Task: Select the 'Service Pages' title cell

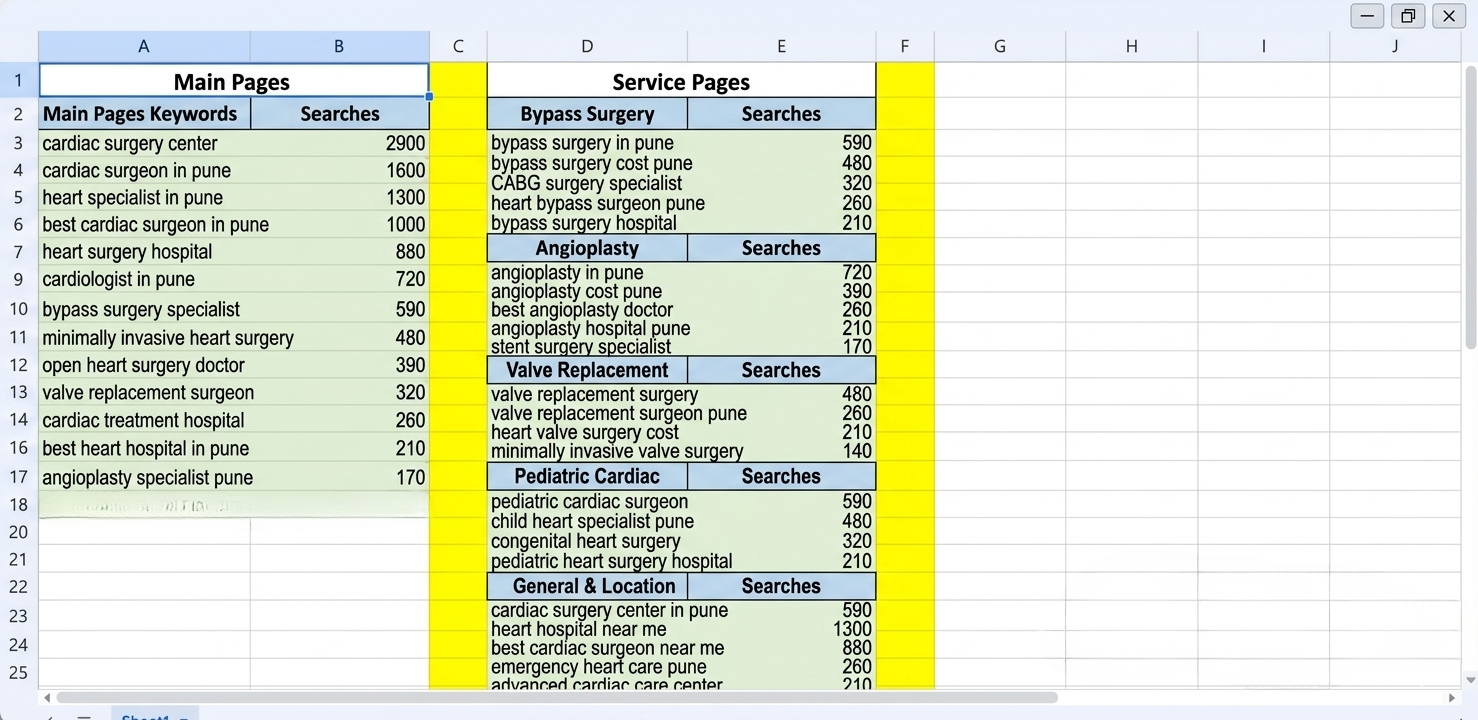Action: pos(681,81)
